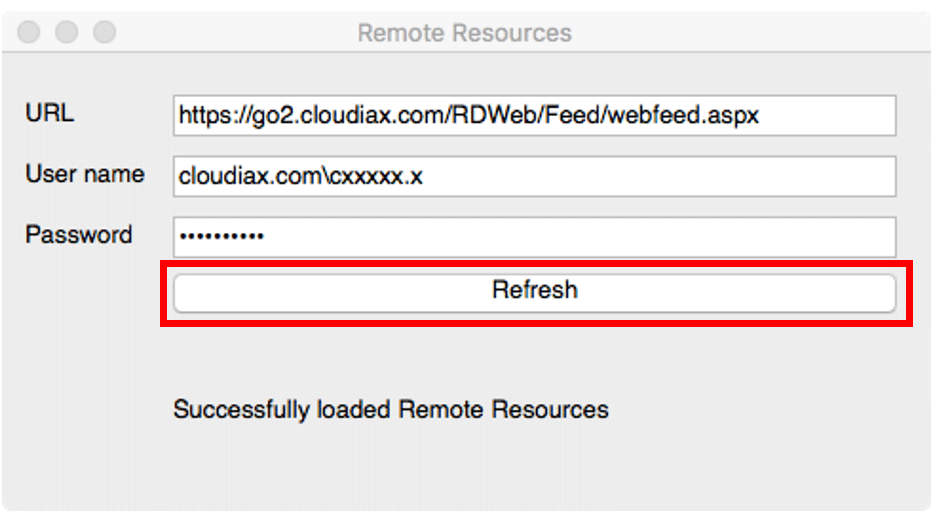Focus the URL input field

click(534, 115)
